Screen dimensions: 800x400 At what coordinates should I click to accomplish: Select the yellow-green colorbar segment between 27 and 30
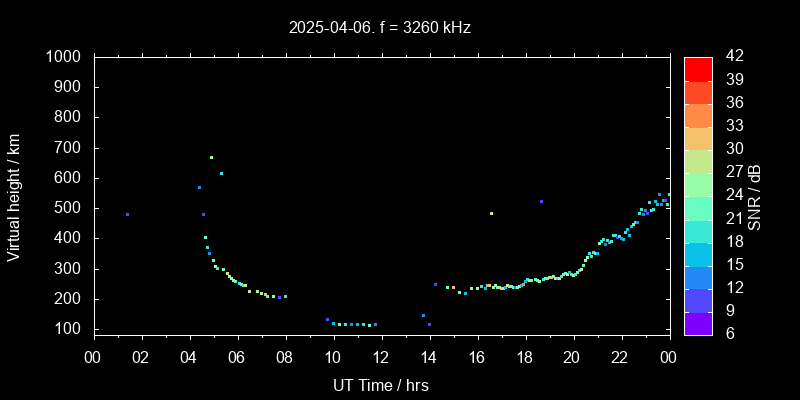point(698,160)
